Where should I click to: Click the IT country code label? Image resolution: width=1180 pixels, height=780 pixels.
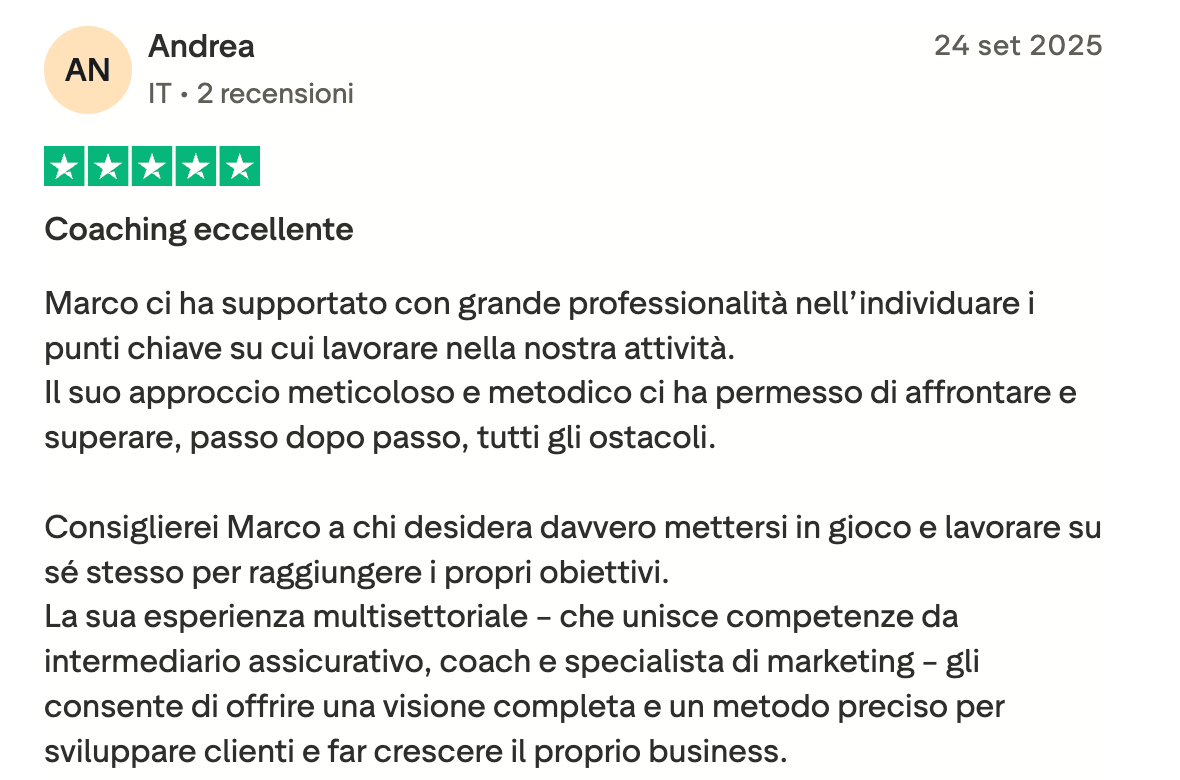pos(159,94)
